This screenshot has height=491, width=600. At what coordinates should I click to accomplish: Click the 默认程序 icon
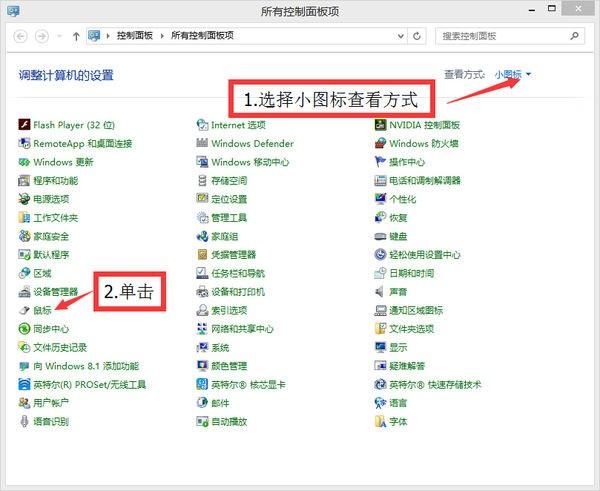click(24, 254)
